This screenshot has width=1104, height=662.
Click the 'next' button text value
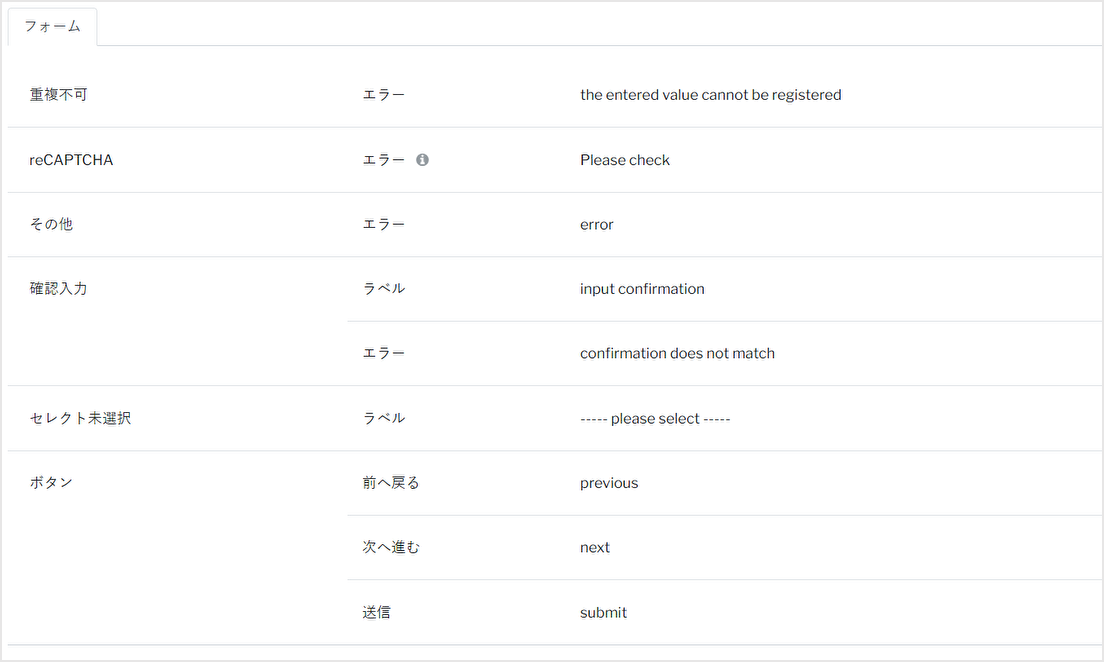tap(595, 548)
